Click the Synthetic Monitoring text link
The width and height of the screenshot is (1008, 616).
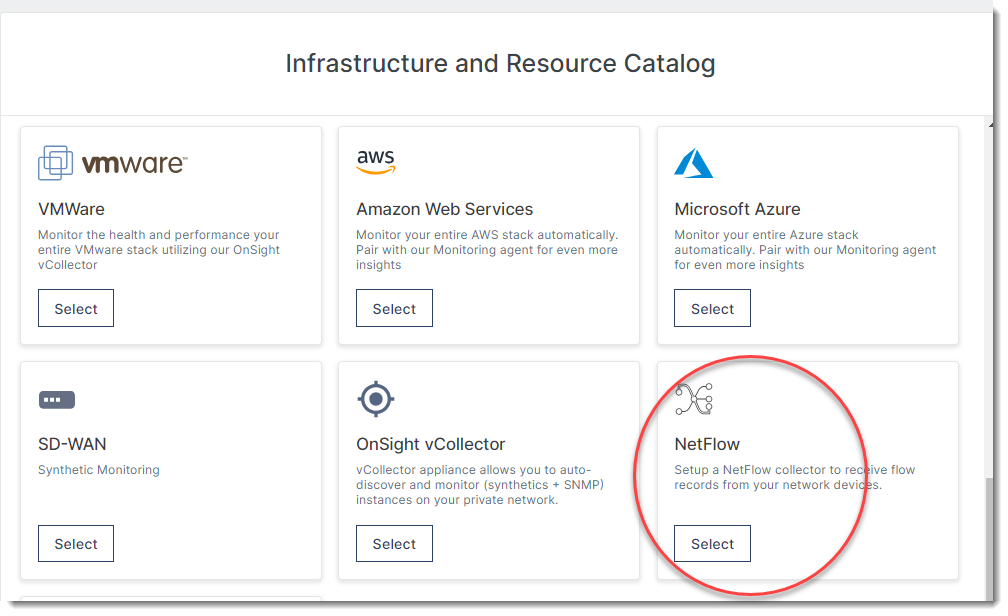pos(98,470)
